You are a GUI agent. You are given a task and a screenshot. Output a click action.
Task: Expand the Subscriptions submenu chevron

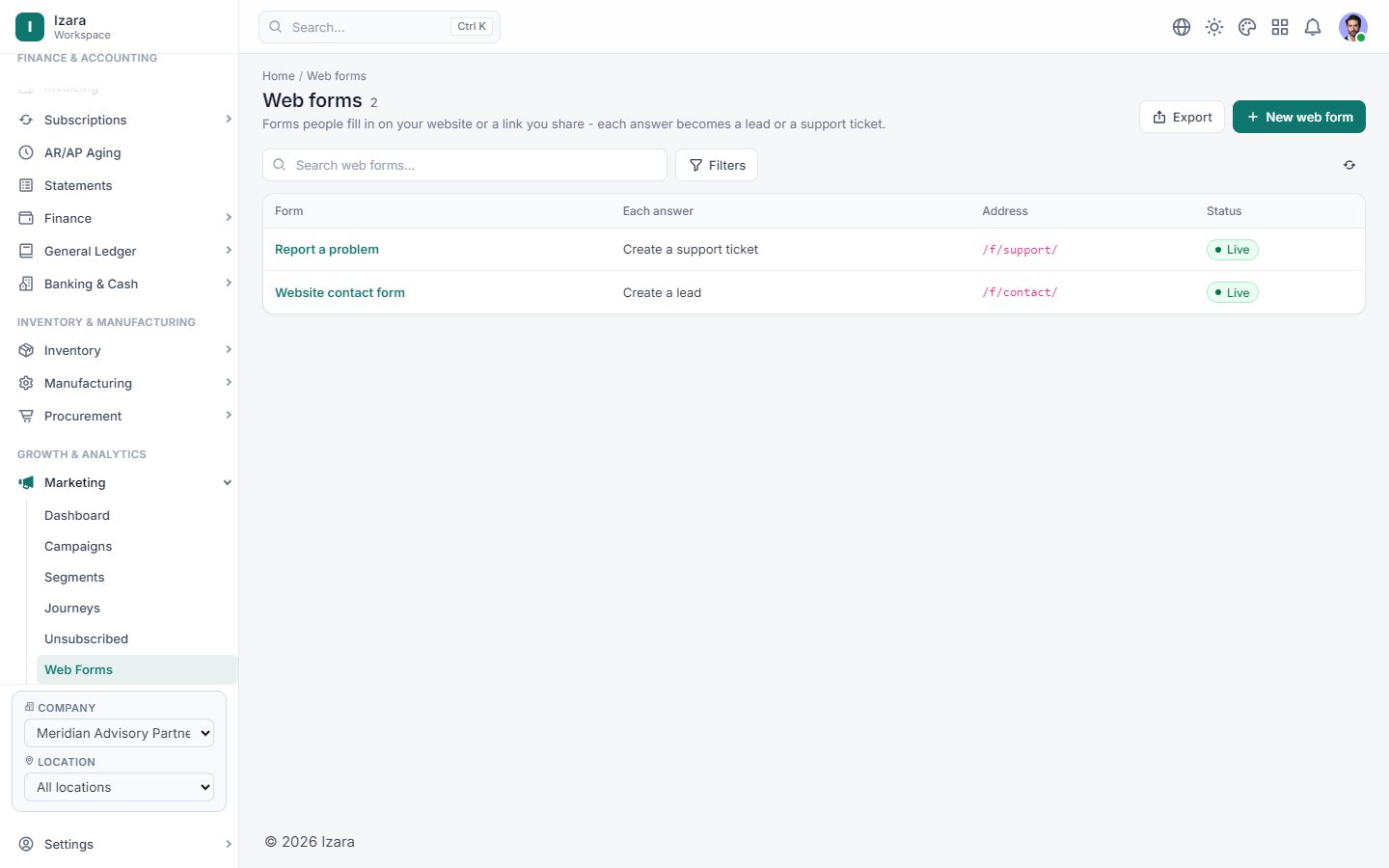pos(229,120)
